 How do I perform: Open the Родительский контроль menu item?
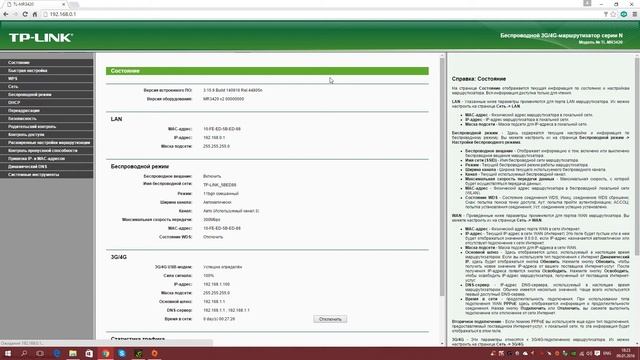coord(47,127)
